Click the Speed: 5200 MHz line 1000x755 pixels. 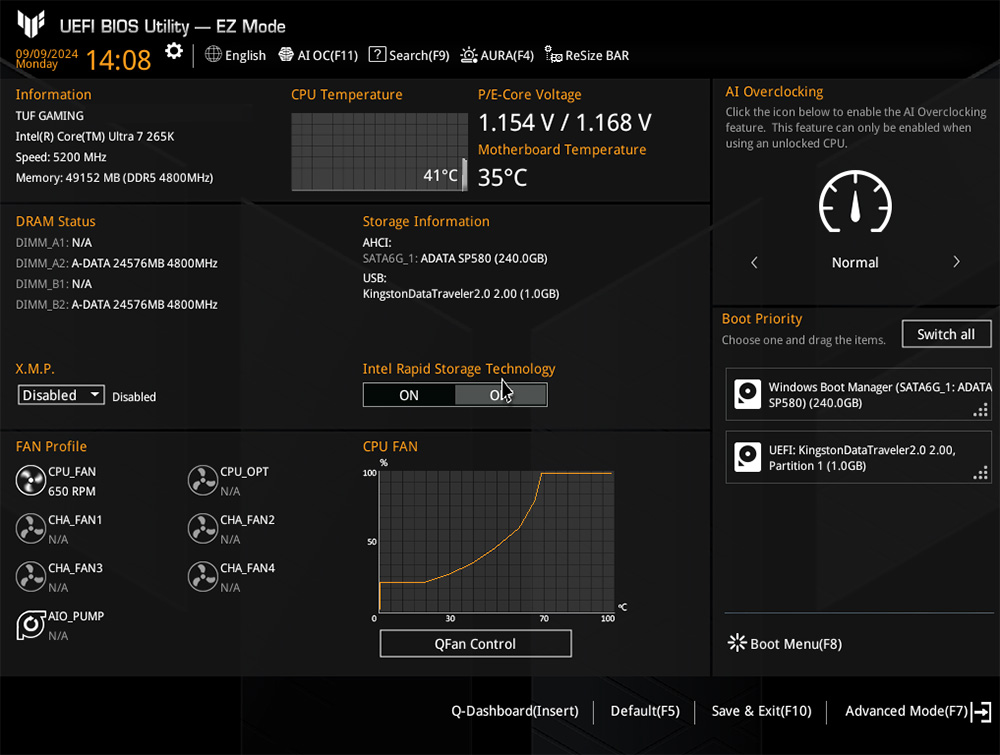pos(61,157)
